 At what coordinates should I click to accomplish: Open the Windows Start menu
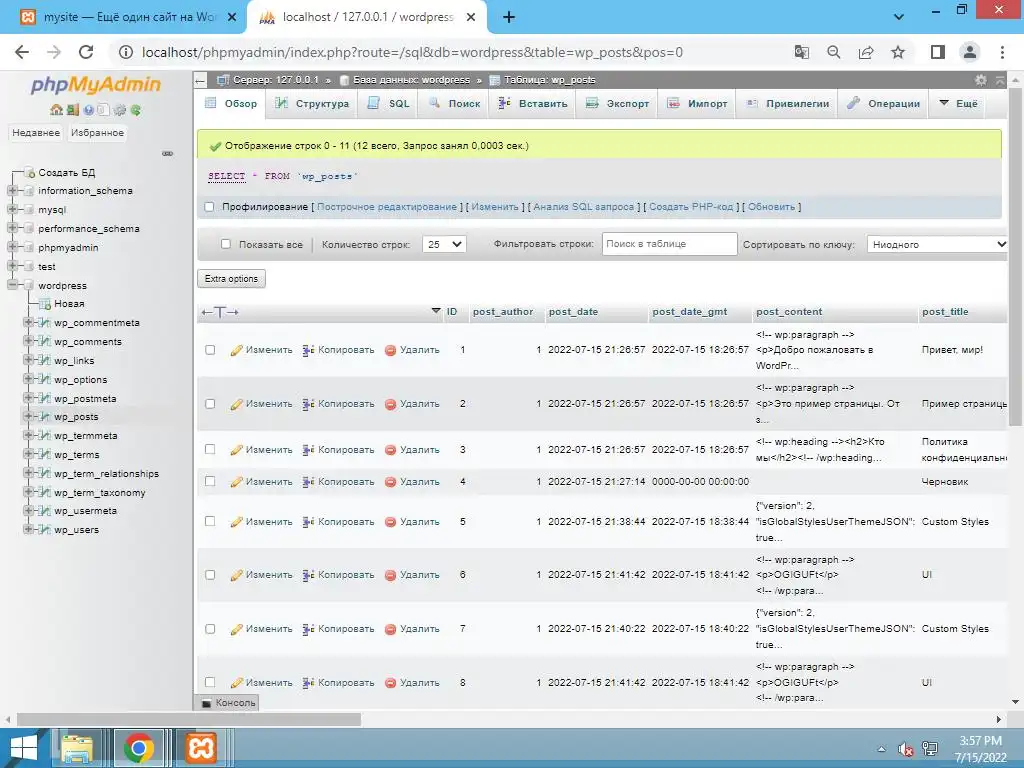[24, 748]
